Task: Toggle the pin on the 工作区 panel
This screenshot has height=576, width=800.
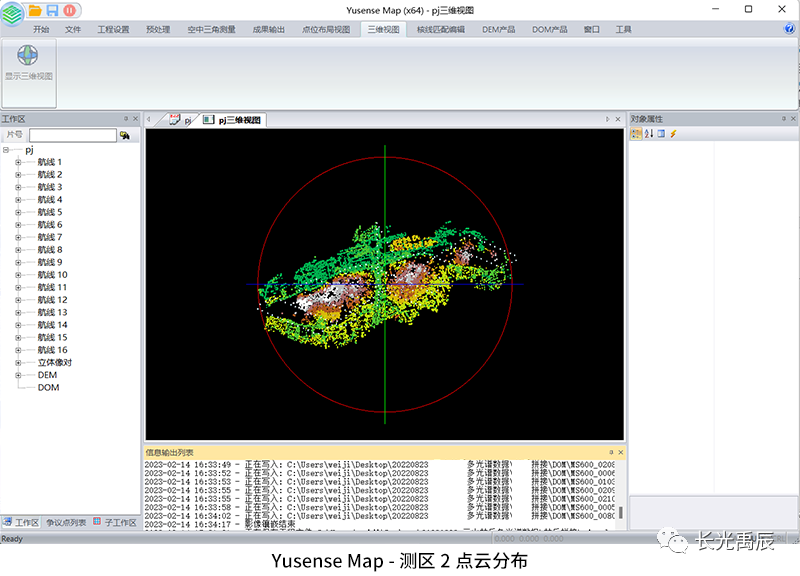Action: [125, 118]
